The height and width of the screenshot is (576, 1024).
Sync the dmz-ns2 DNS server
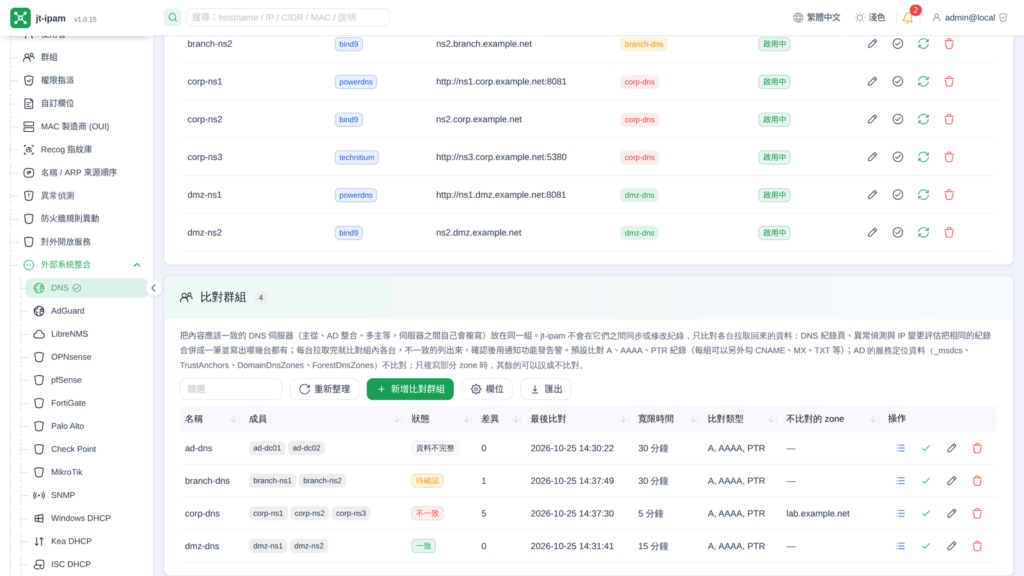point(923,232)
